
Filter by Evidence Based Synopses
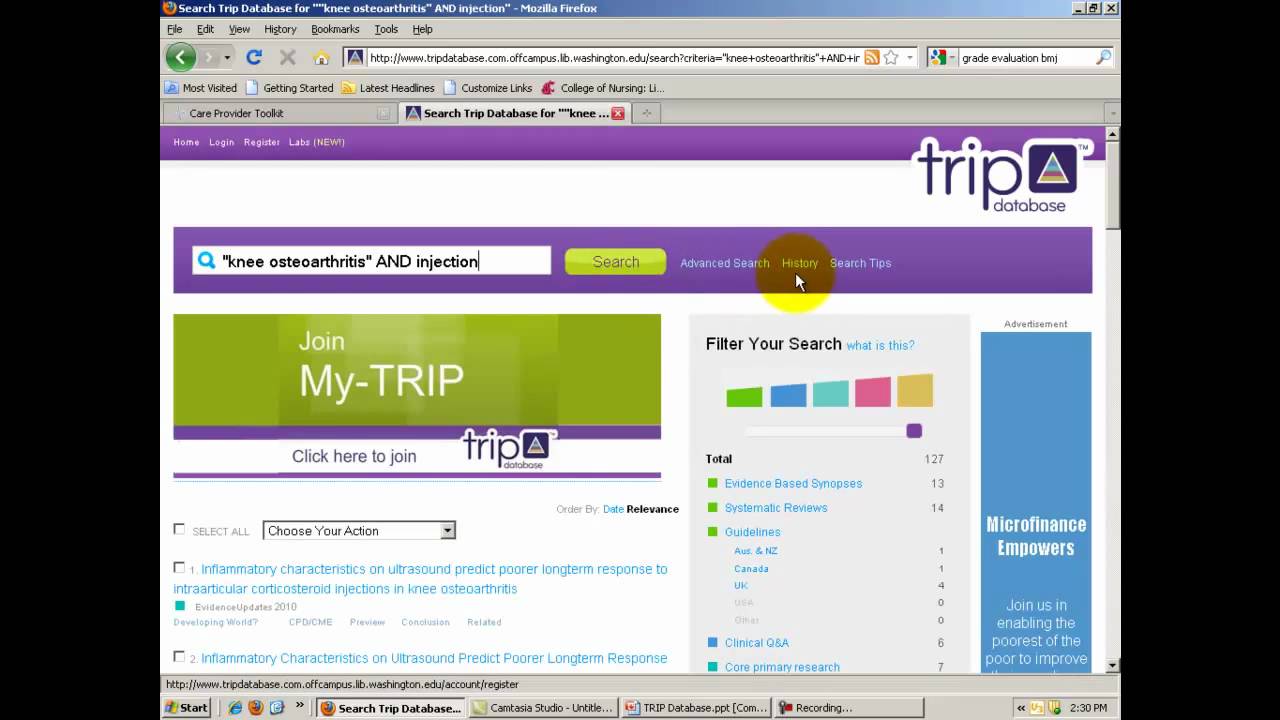point(793,483)
